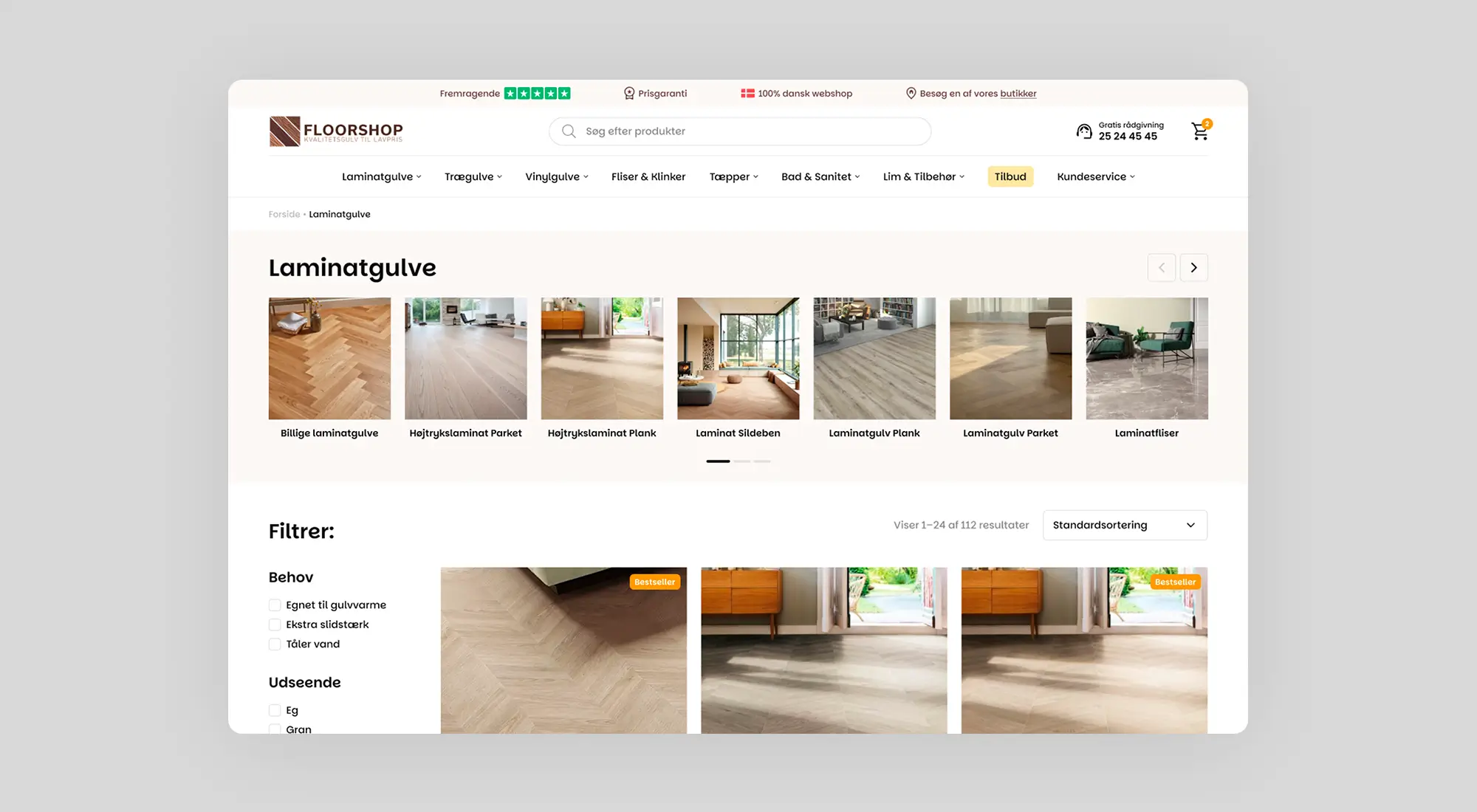
Task: Tick the Tåler vand checkbox
Action: (x=275, y=644)
